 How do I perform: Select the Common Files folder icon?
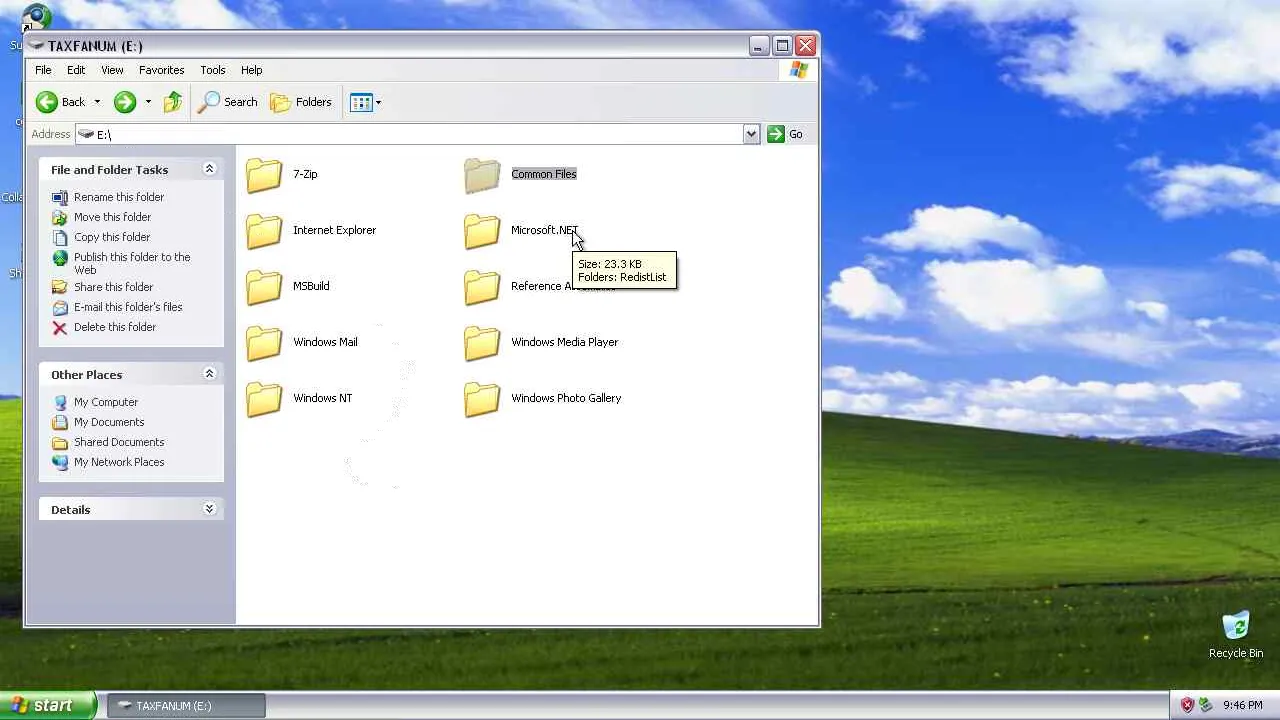click(482, 175)
